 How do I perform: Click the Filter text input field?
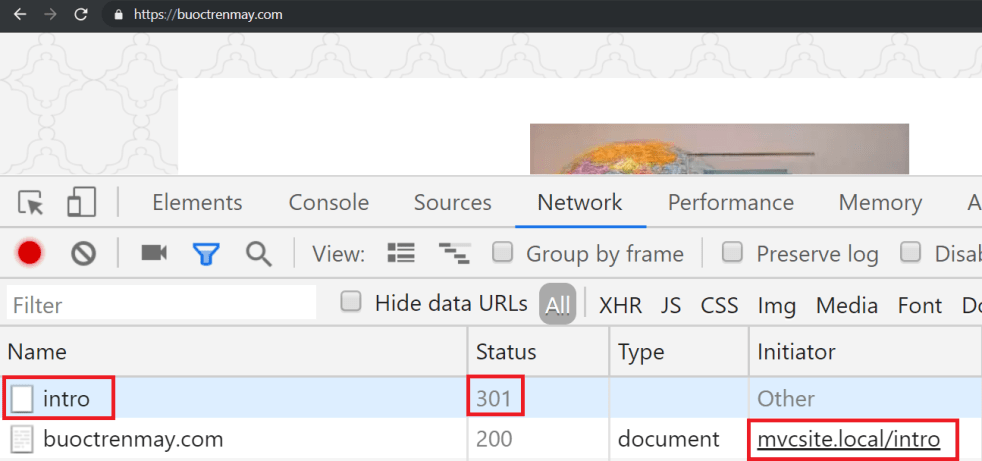click(160, 304)
